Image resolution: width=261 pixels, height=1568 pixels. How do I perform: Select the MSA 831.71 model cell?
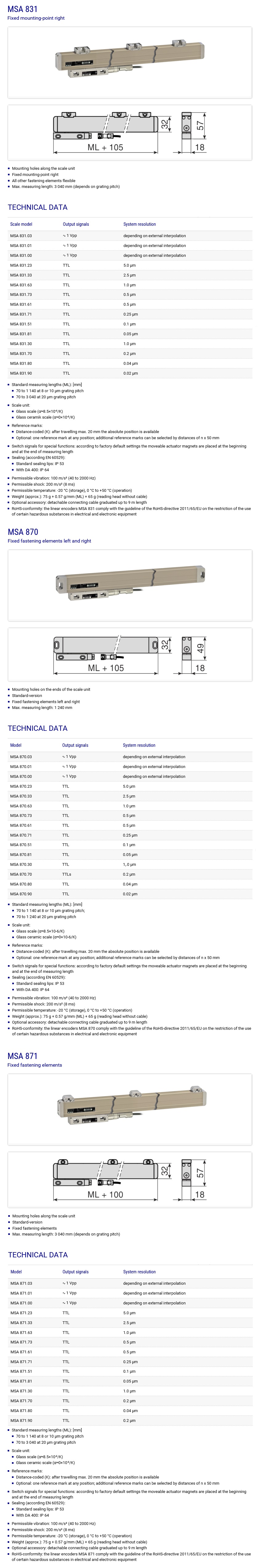tap(21, 314)
